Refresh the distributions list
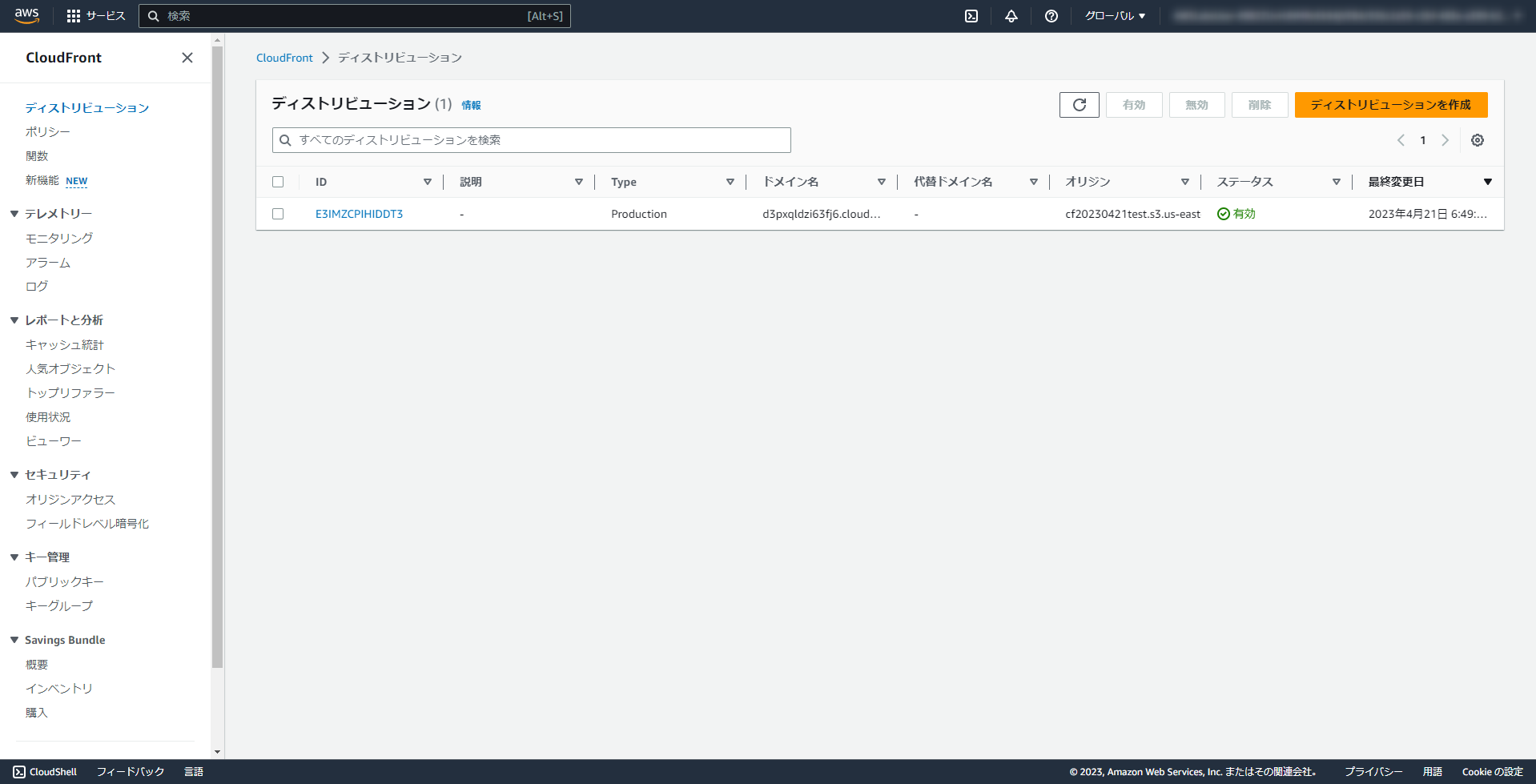1536x784 pixels. coord(1079,104)
